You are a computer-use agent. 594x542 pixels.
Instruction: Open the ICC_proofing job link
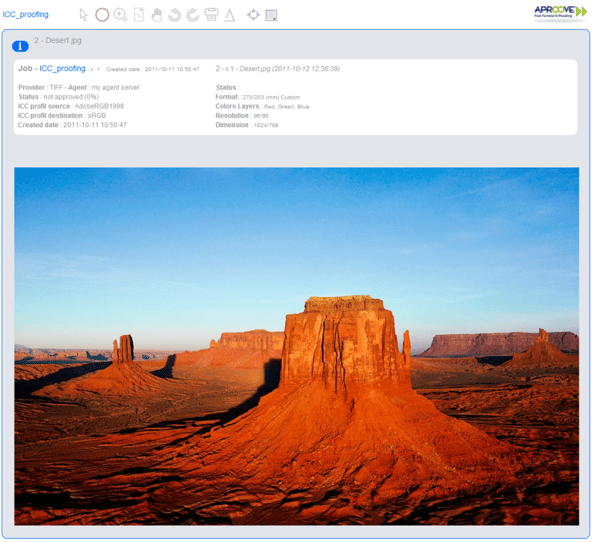click(x=63, y=69)
